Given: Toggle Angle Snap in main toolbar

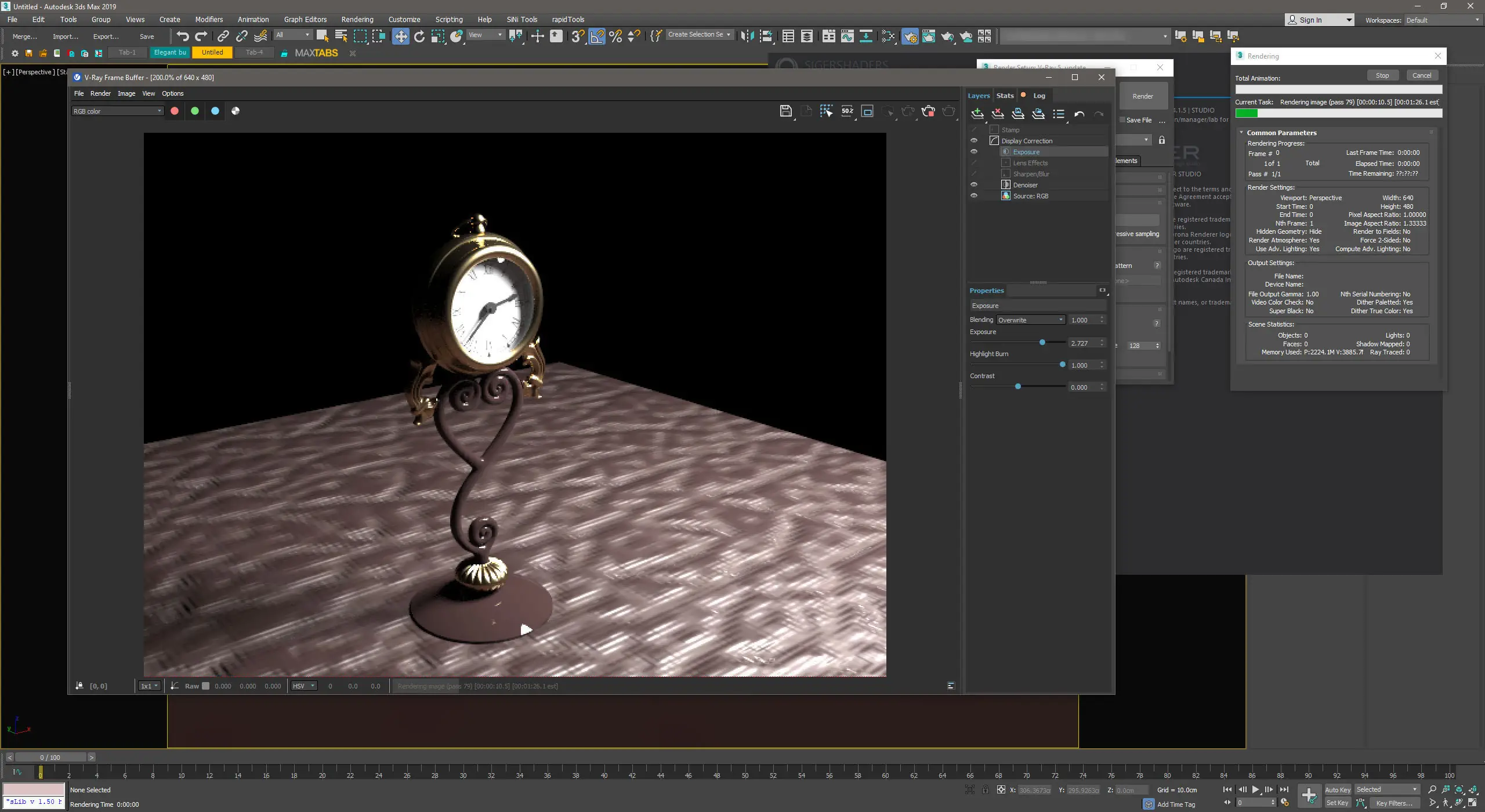Looking at the screenshot, I should [x=597, y=37].
